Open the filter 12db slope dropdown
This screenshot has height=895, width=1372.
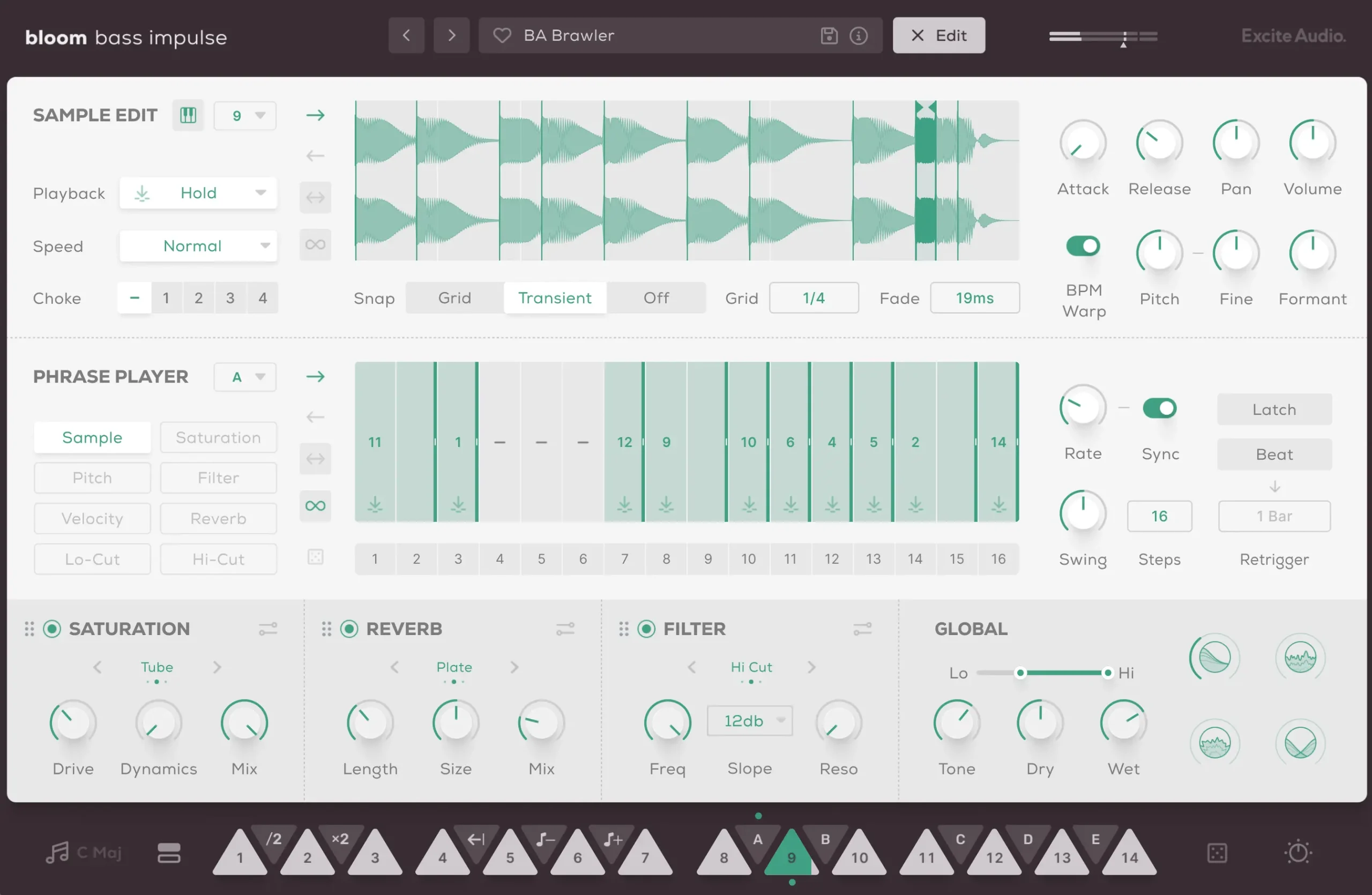tap(749, 721)
